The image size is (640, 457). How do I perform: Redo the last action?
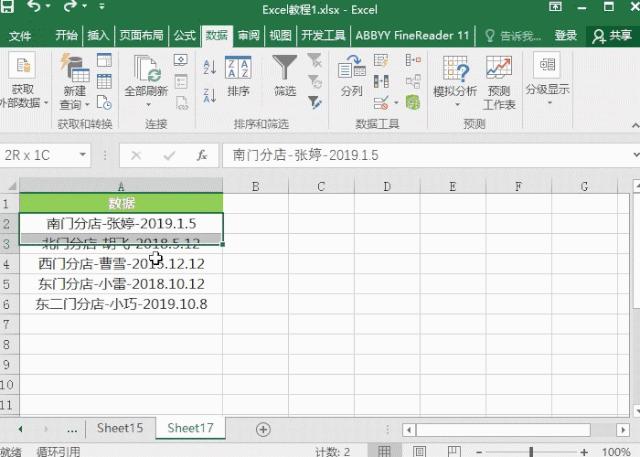pos(70,6)
